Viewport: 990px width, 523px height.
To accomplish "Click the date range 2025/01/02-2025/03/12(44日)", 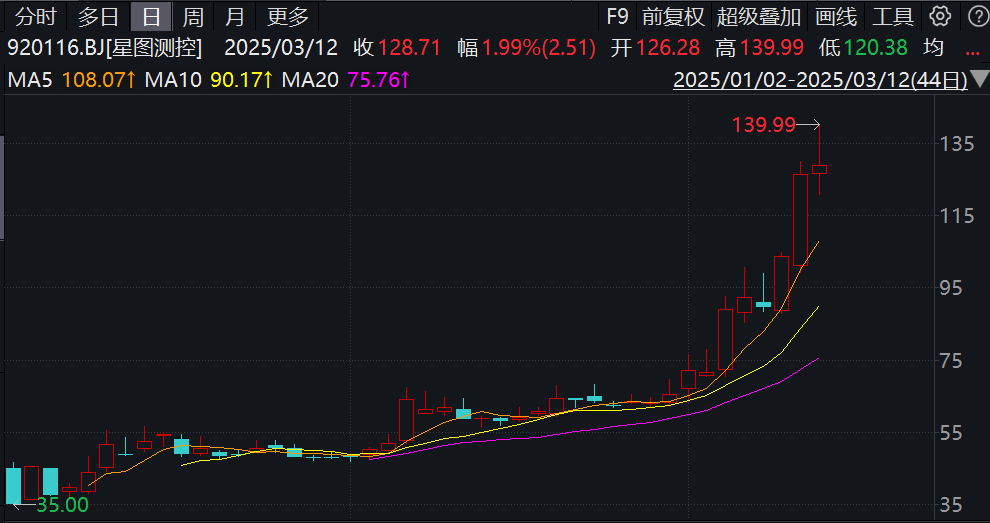I will (x=820, y=80).
